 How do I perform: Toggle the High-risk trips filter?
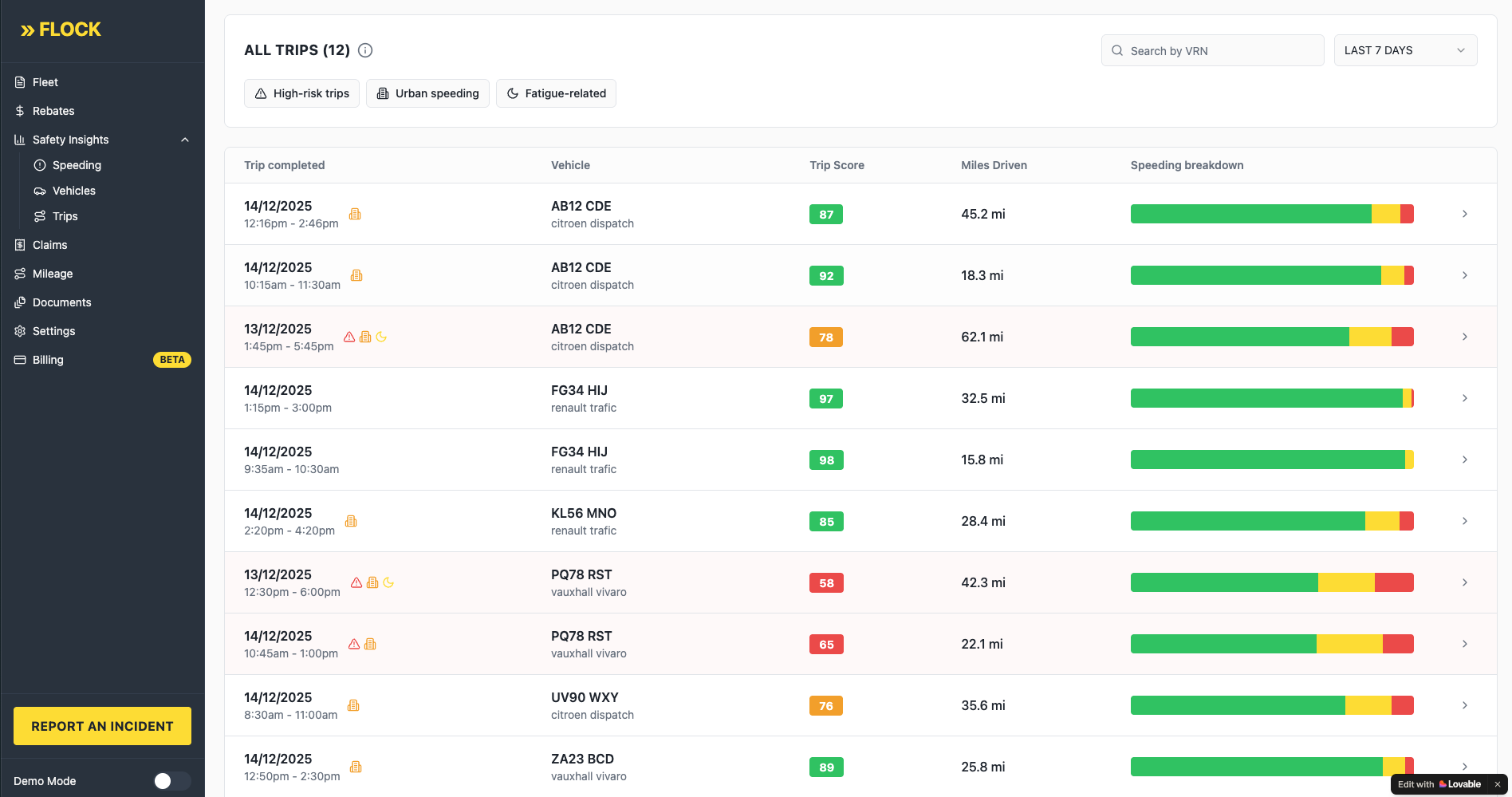coord(301,93)
